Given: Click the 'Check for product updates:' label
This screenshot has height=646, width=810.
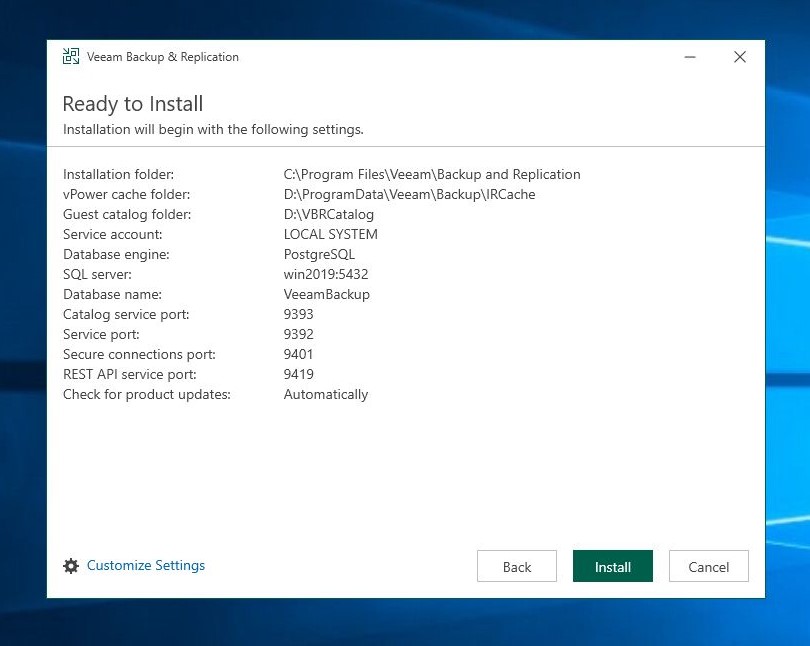Looking at the screenshot, I should pos(147,395).
